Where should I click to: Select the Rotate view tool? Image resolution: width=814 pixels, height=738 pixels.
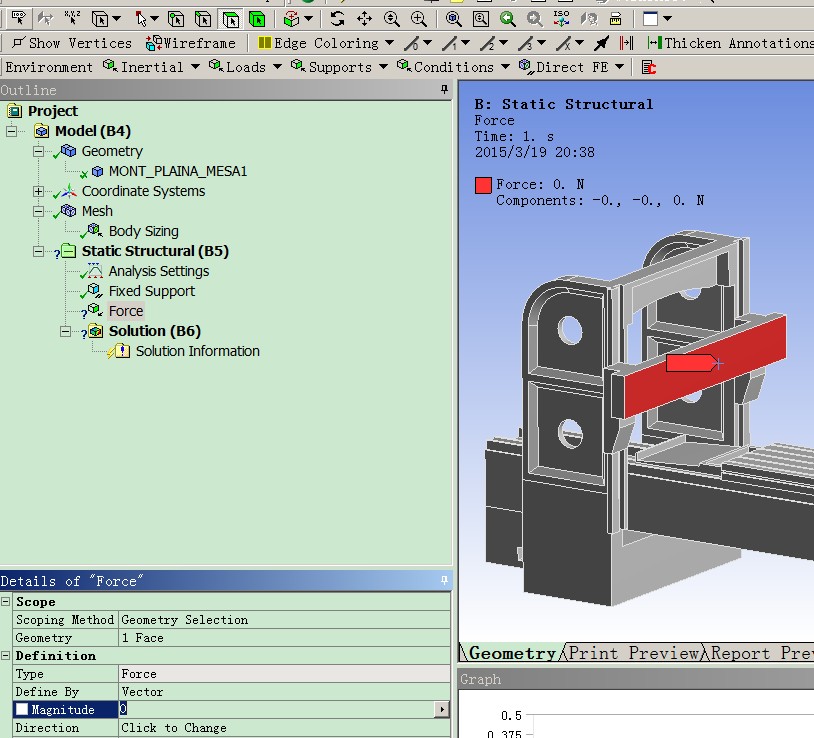tap(338, 18)
